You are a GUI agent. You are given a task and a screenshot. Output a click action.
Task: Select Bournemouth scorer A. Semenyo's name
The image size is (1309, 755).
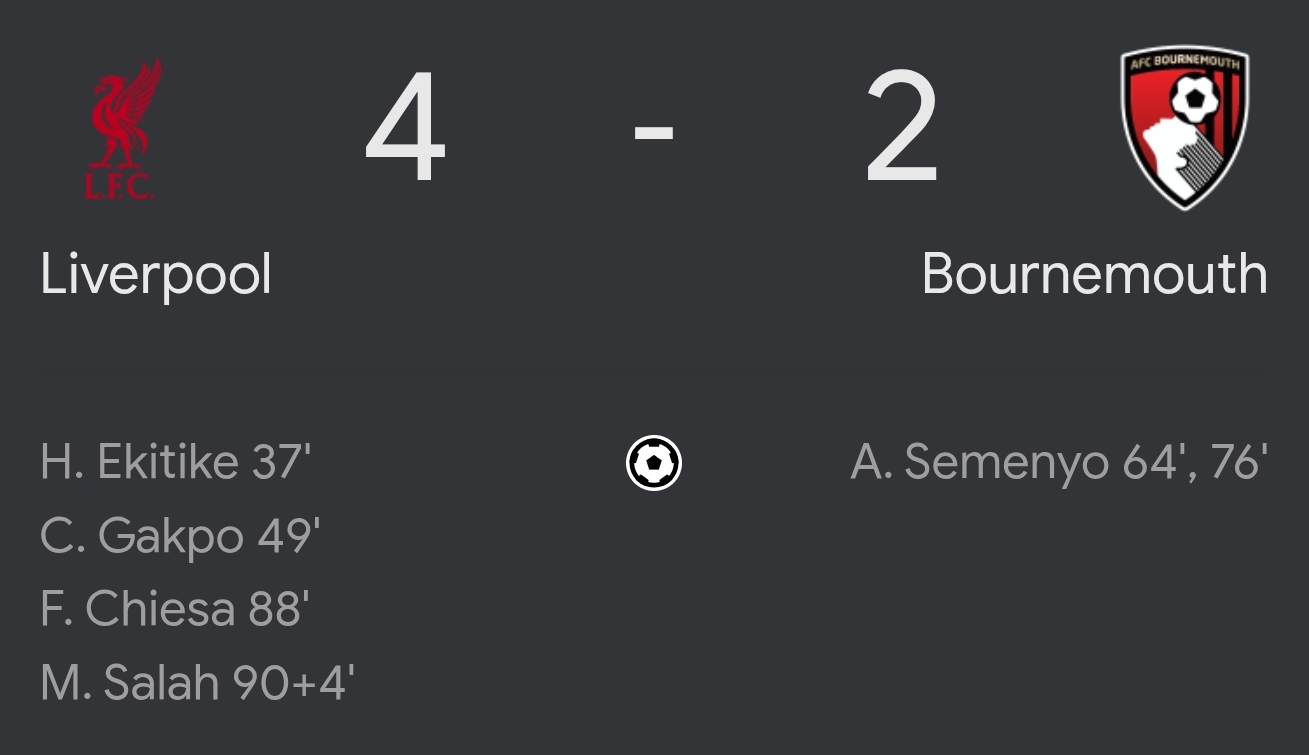pos(980,463)
